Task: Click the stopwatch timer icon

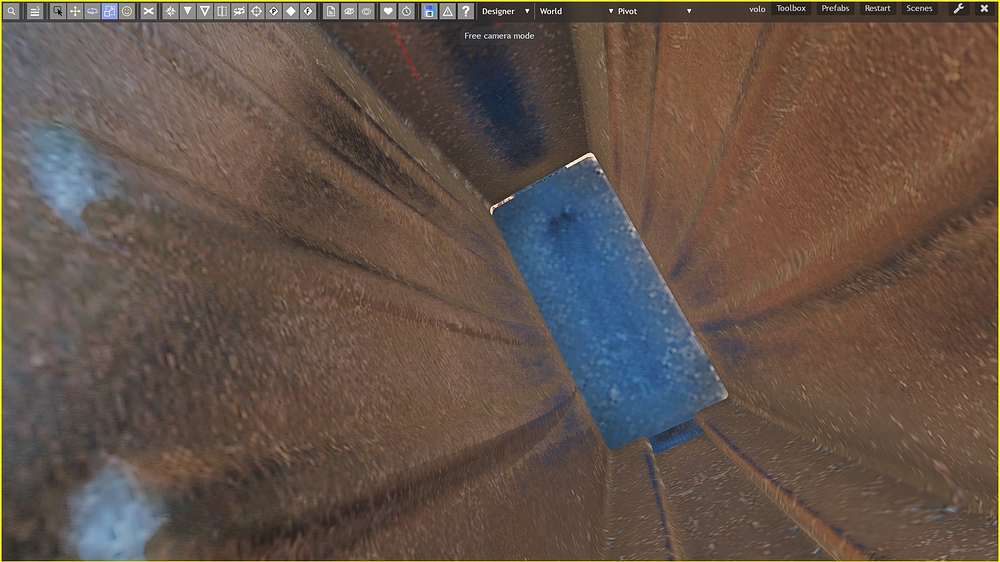Action: pyautogui.click(x=406, y=11)
